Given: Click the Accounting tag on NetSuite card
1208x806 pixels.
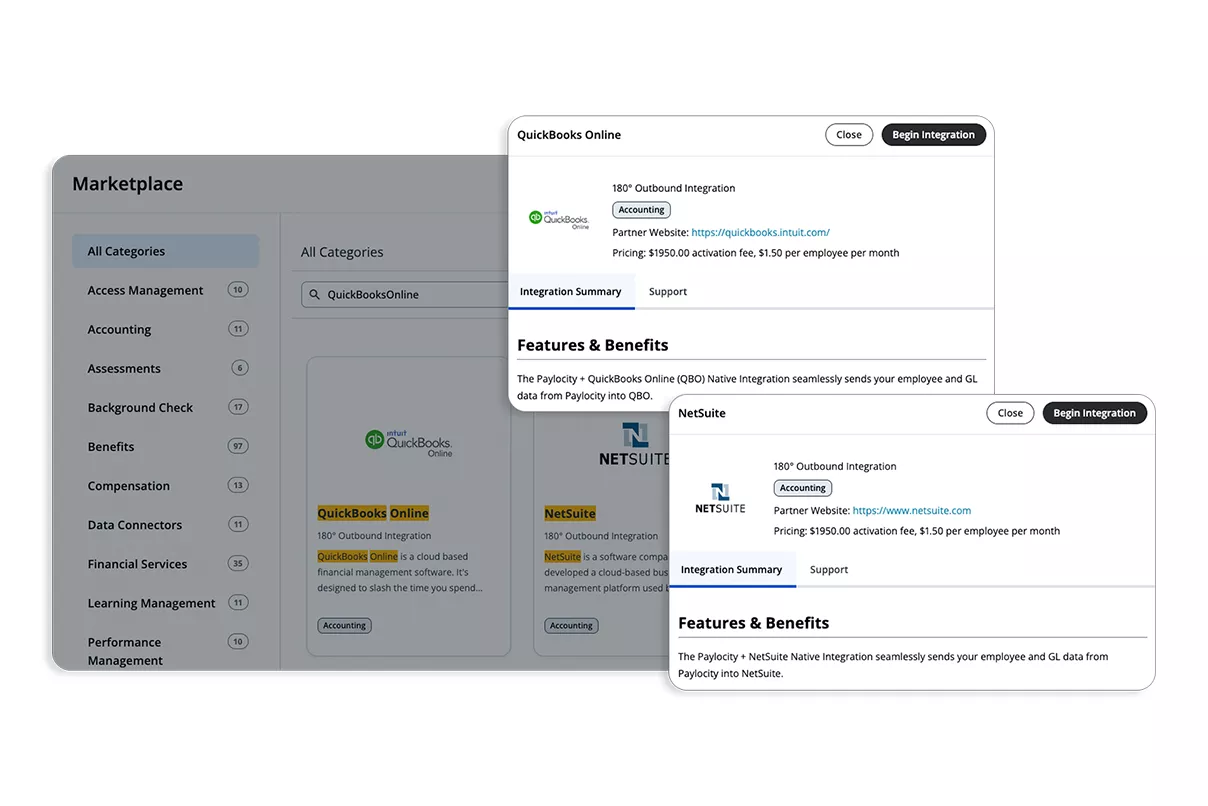Looking at the screenshot, I should [571, 625].
